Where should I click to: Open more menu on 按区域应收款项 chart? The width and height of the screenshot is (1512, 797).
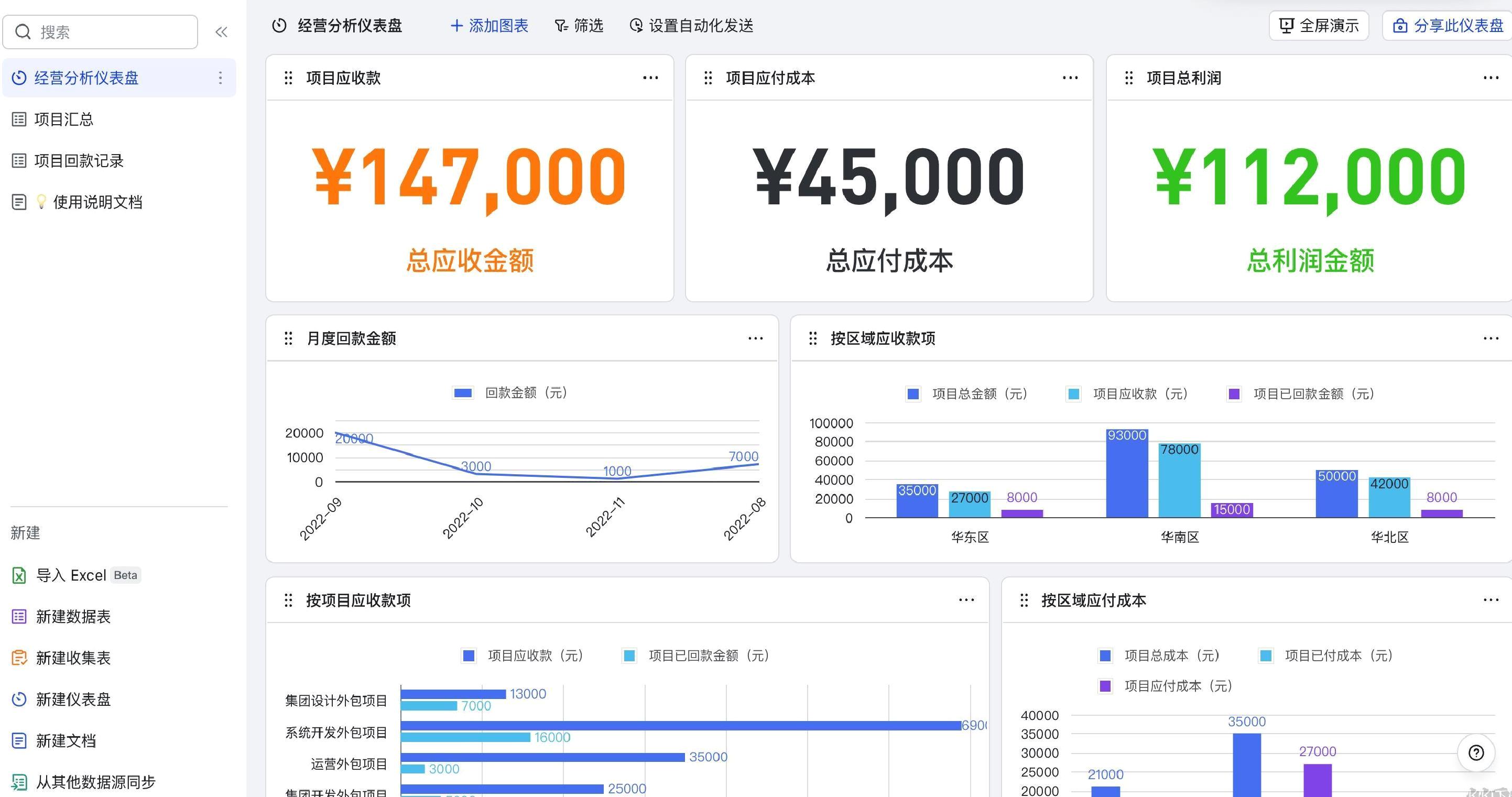(x=1491, y=338)
